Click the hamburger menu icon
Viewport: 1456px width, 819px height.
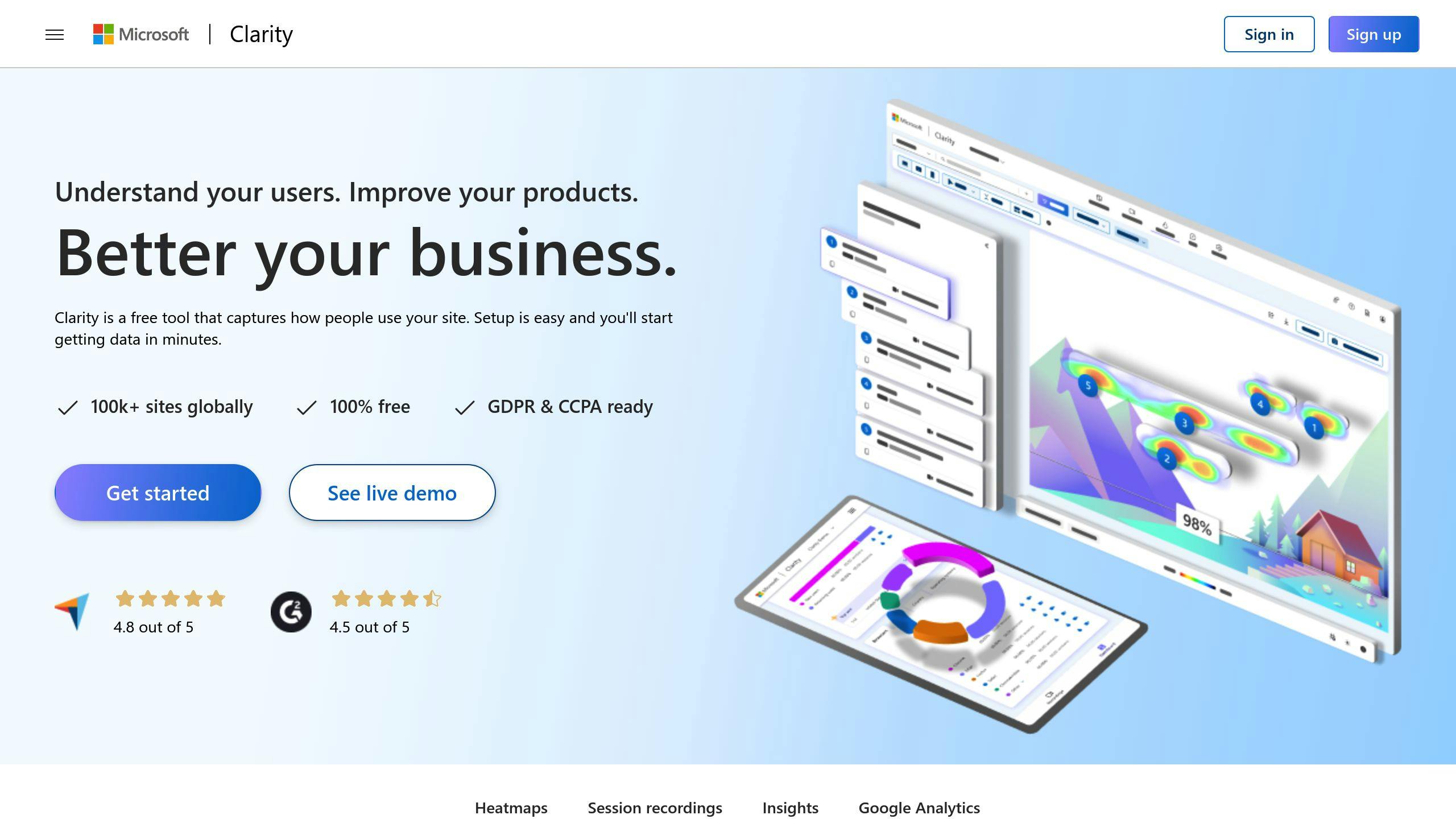point(54,33)
